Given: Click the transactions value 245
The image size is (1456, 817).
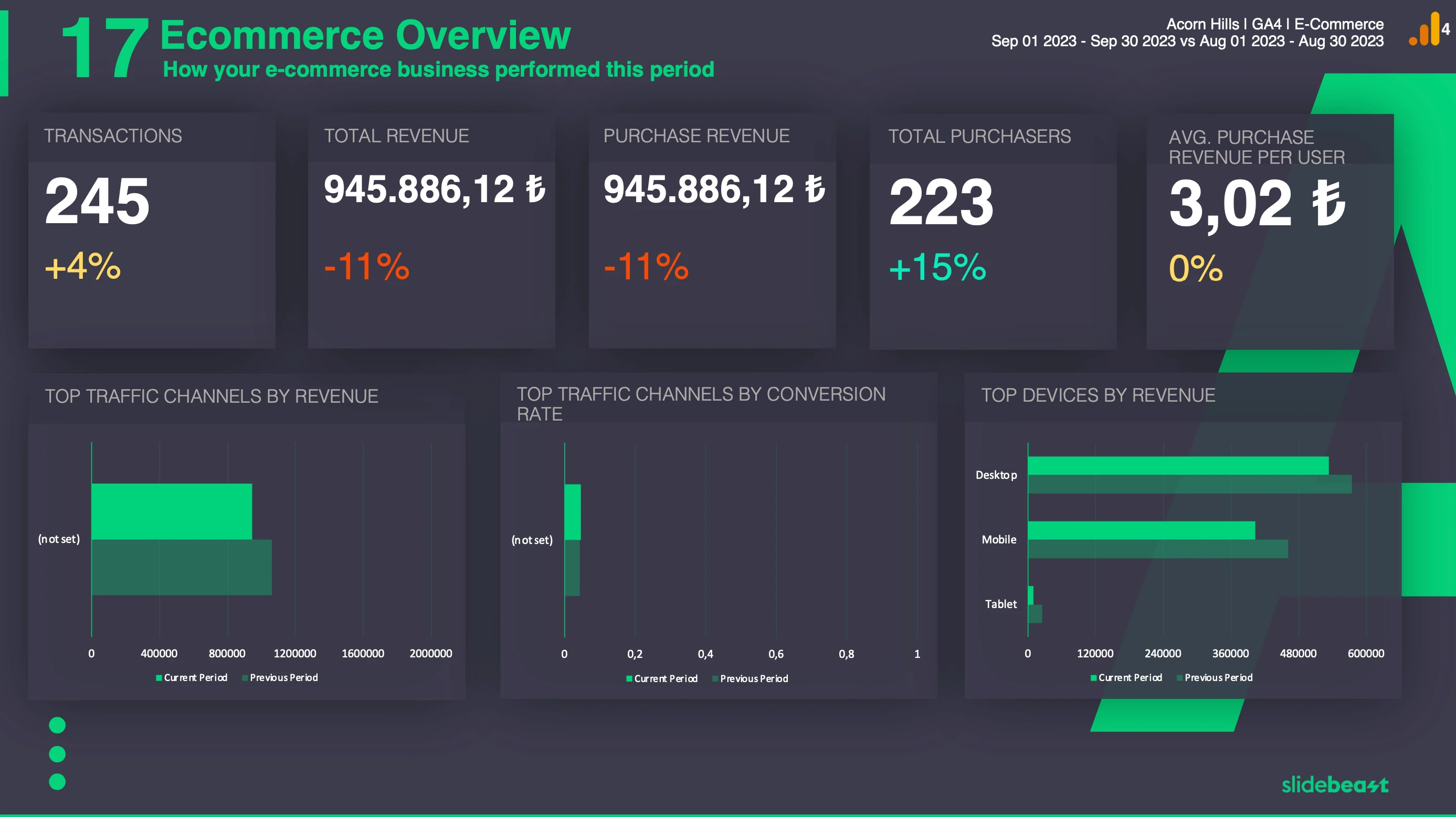Looking at the screenshot, I should coord(97,201).
